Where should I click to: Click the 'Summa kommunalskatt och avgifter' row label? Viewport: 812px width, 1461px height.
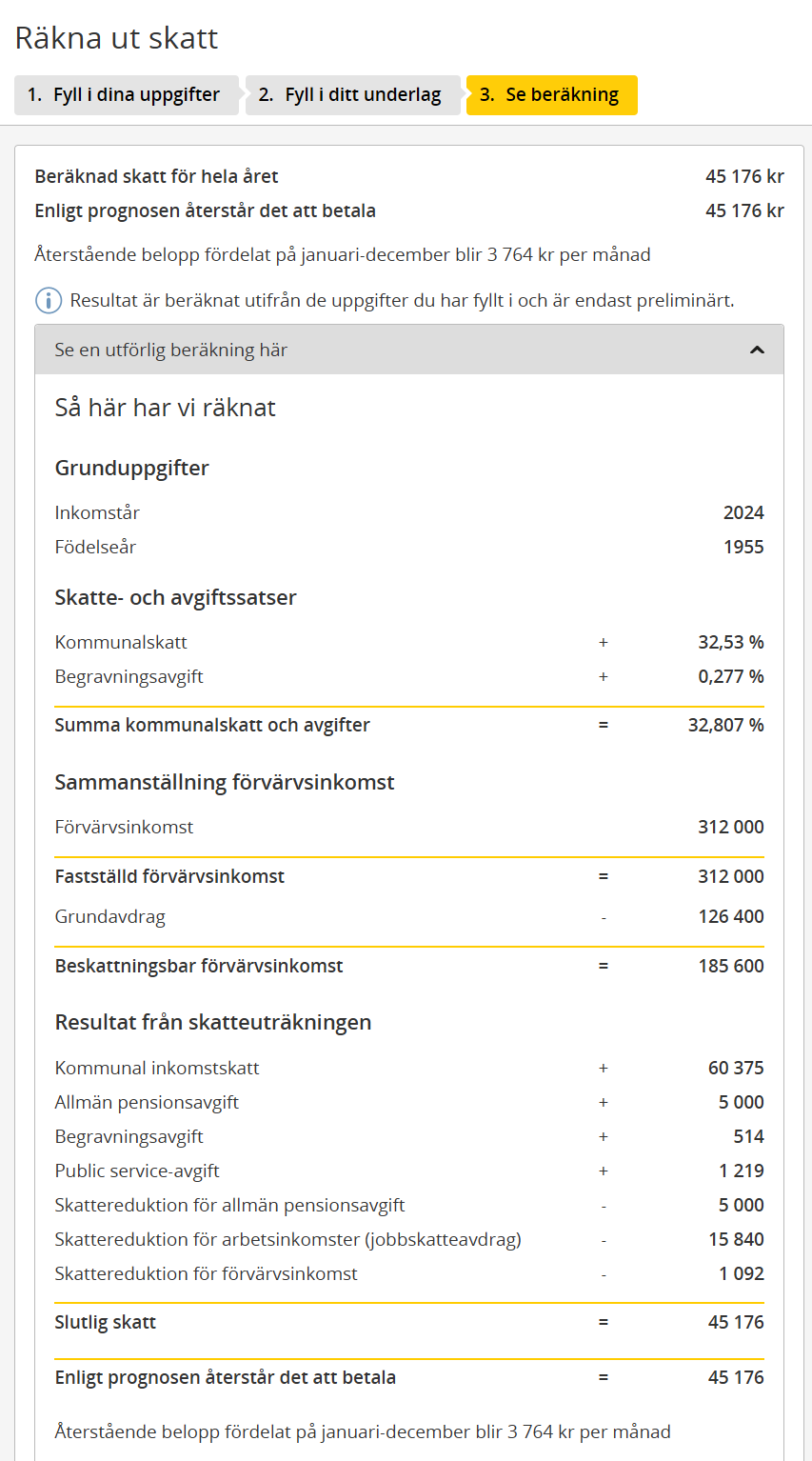[x=212, y=725]
